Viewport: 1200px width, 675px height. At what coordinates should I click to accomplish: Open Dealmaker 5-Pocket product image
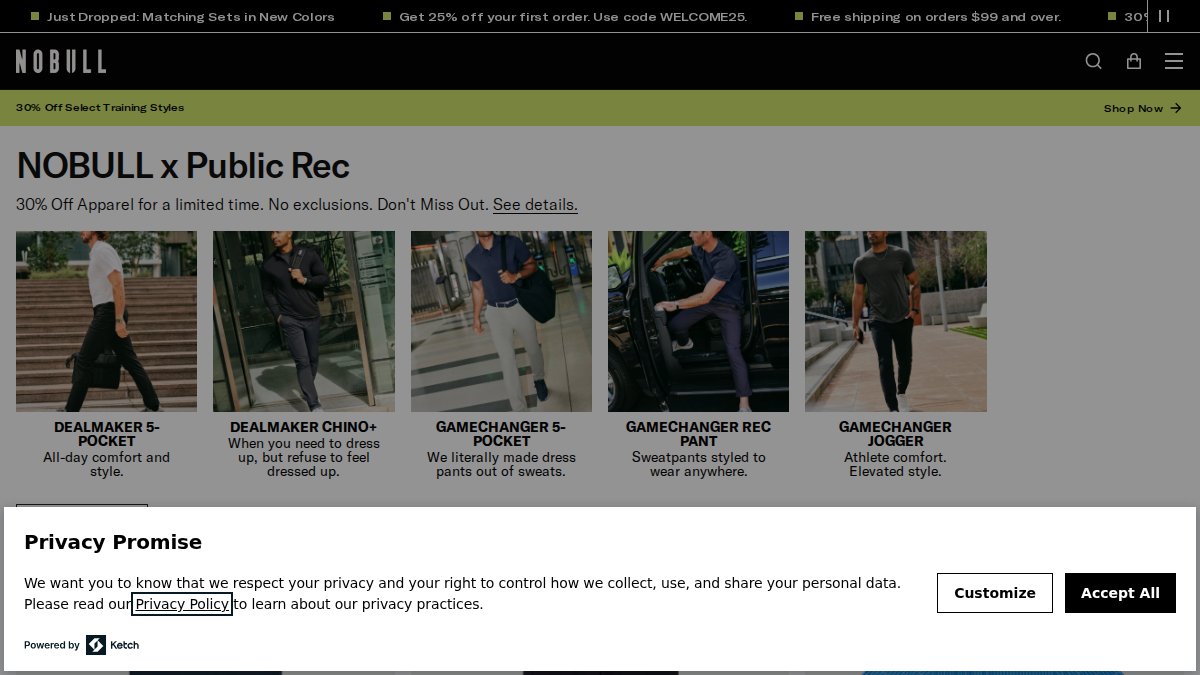coord(106,321)
